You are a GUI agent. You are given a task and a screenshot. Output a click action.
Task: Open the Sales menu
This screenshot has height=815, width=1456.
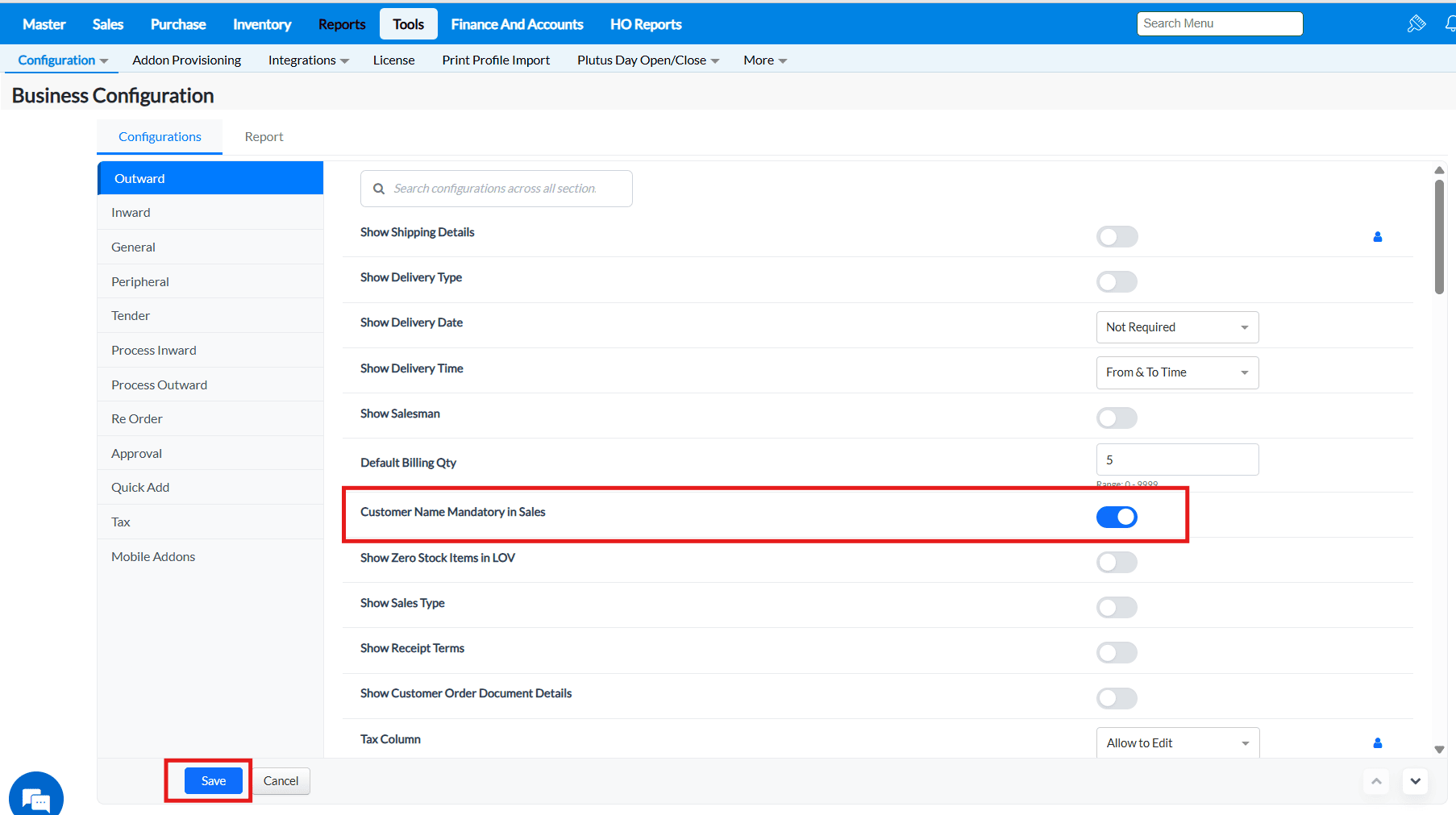pos(108,24)
